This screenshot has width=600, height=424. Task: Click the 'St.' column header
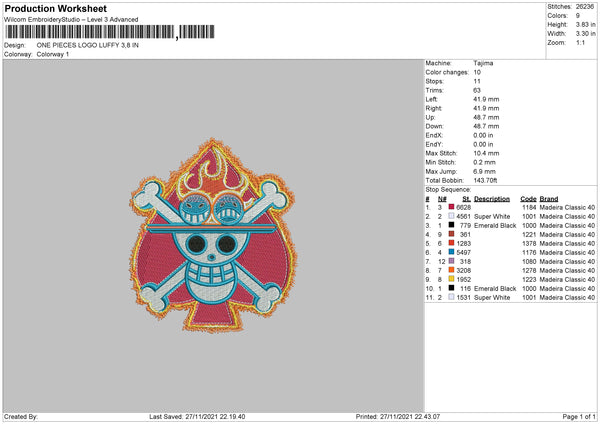[466, 199]
